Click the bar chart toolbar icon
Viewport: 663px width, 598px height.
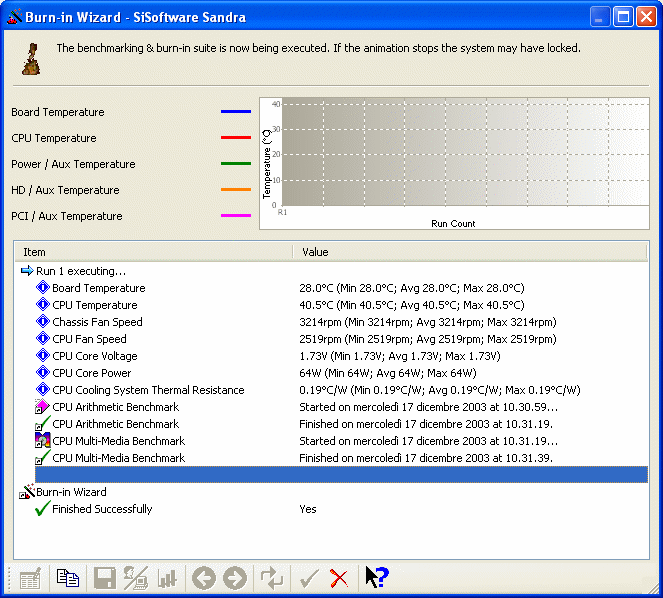click(x=167, y=579)
